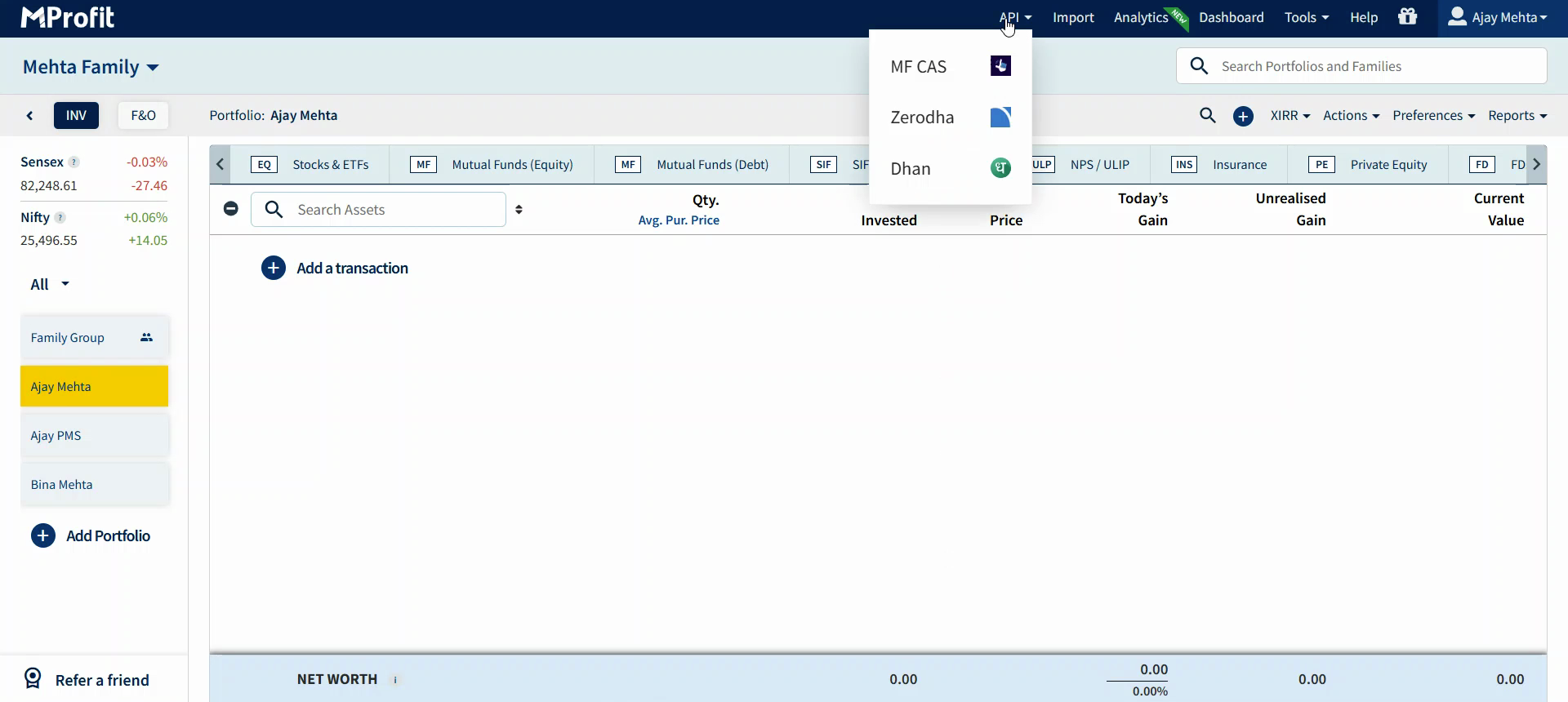
Task: Select Dhan from API menu
Action: click(x=951, y=169)
